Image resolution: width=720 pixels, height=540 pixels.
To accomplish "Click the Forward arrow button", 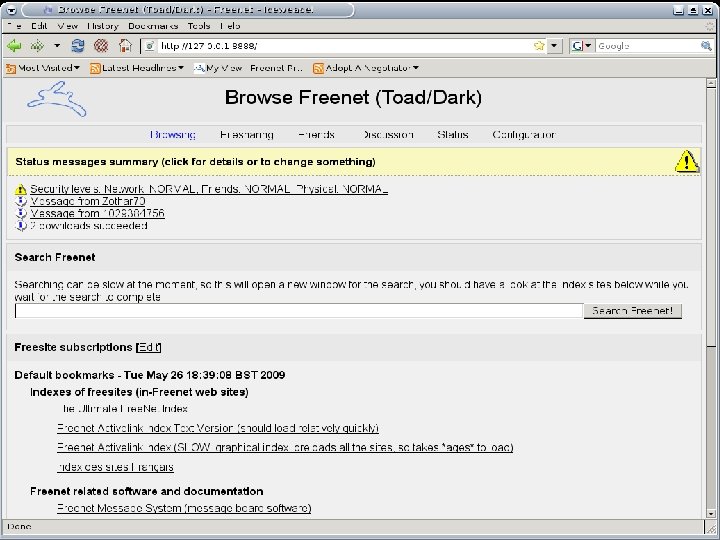I will pos(37,45).
